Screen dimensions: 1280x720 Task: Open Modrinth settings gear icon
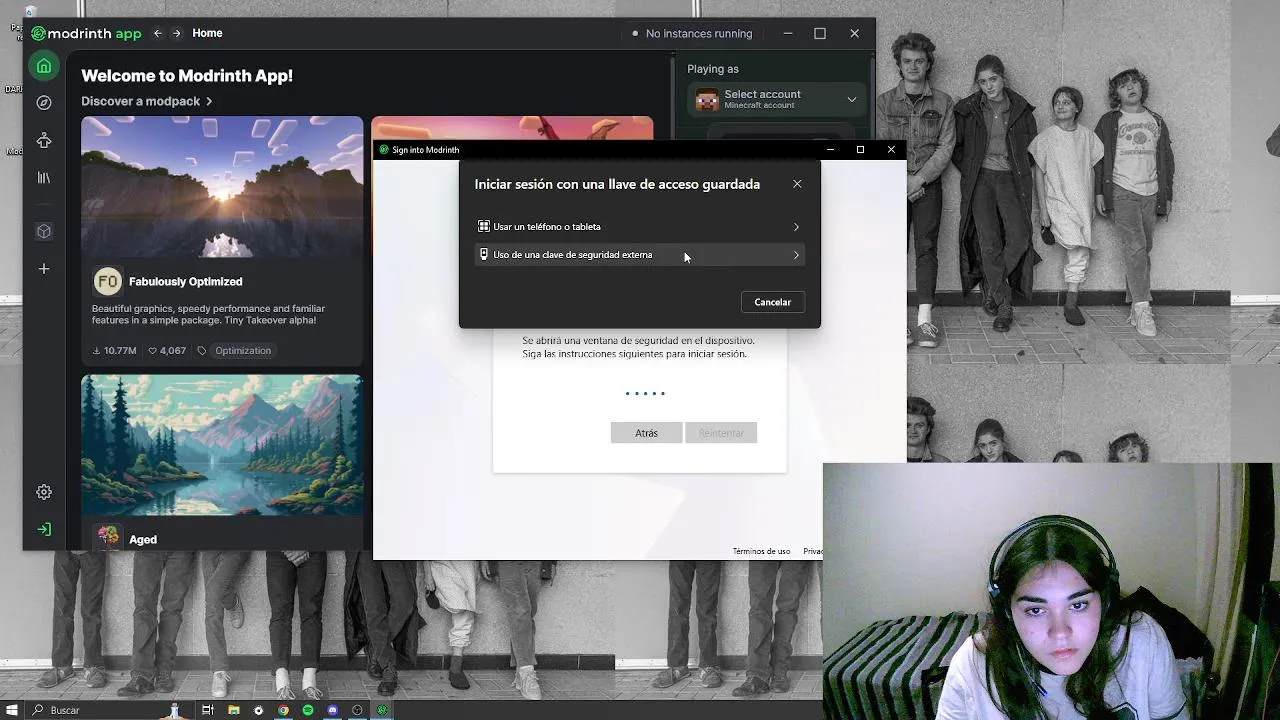click(44, 492)
